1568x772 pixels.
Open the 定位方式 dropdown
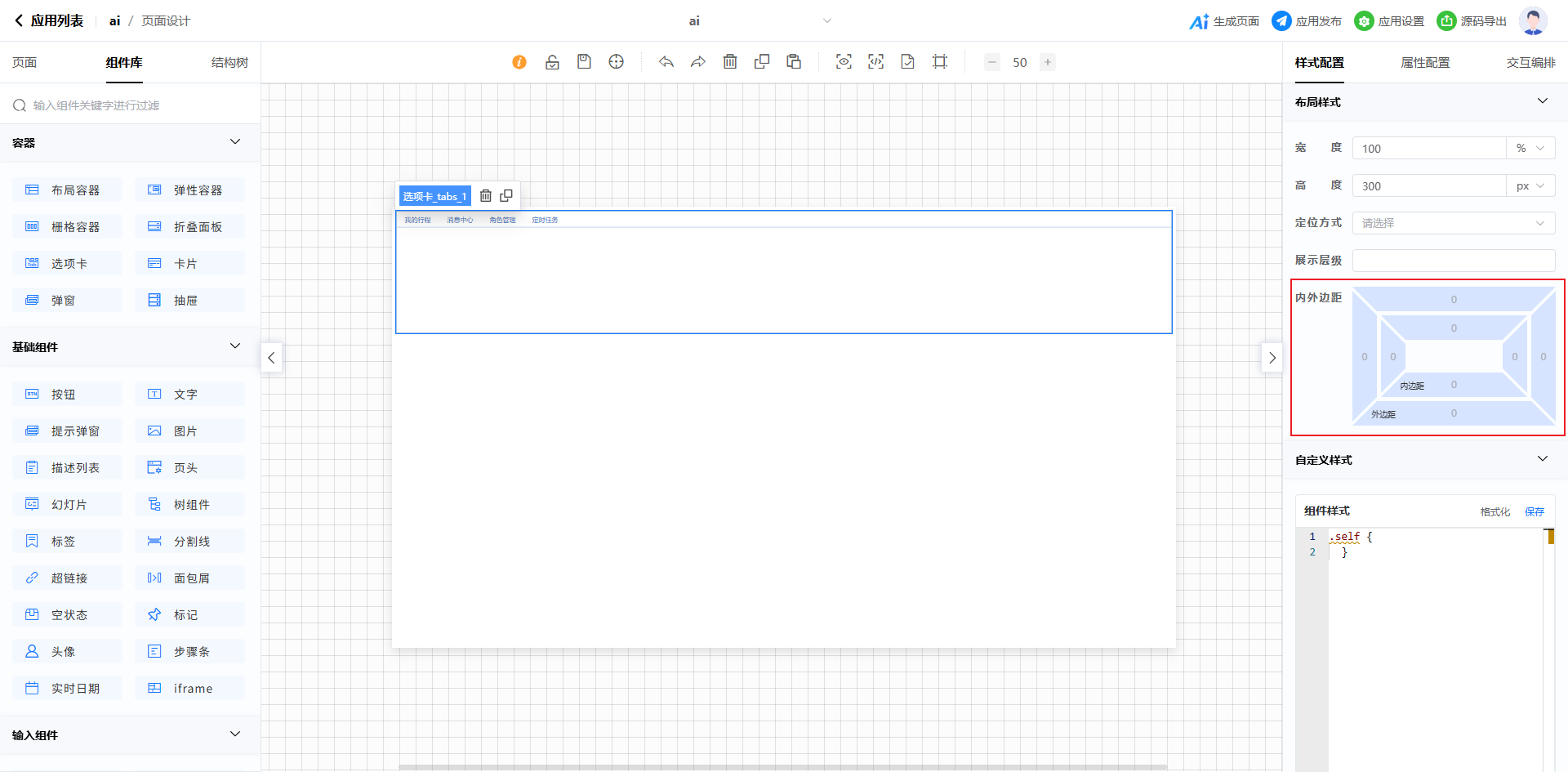click(1453, 223)
